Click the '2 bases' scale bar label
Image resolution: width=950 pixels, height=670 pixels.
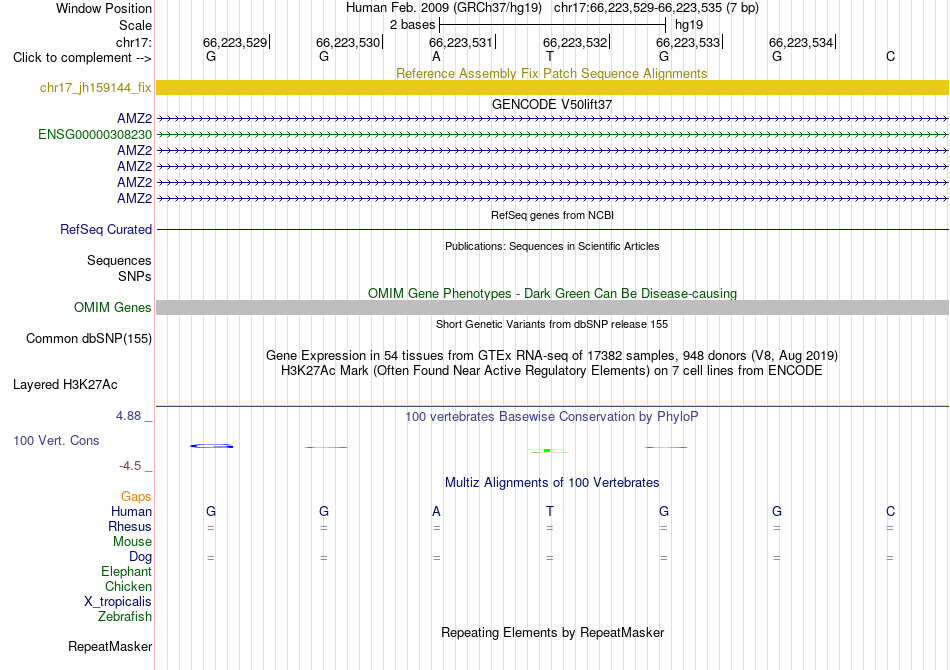point(413,25)
